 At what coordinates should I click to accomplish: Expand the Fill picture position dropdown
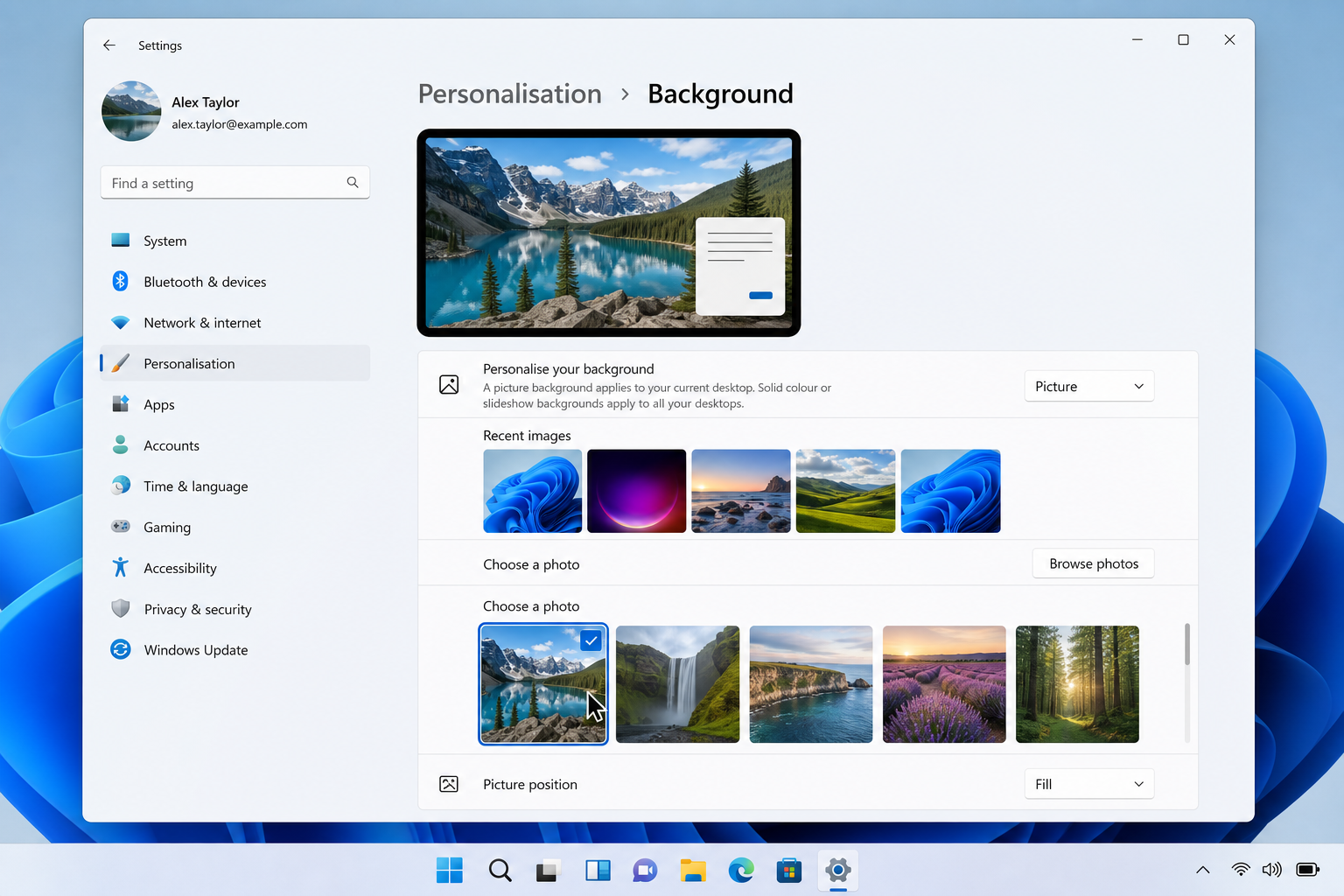[1089, 784]
